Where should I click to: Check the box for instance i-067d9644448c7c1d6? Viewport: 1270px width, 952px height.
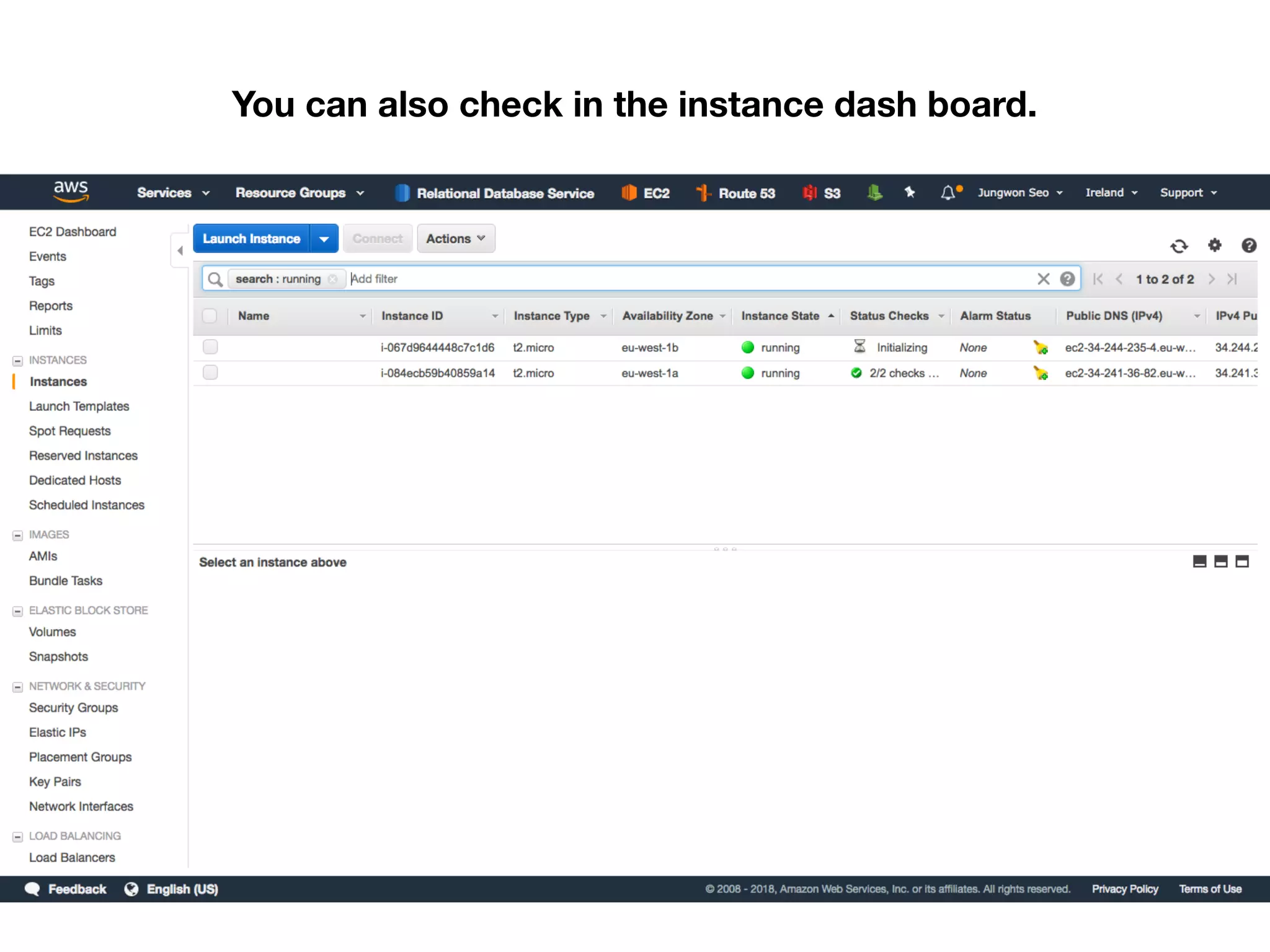click(210, 347)
